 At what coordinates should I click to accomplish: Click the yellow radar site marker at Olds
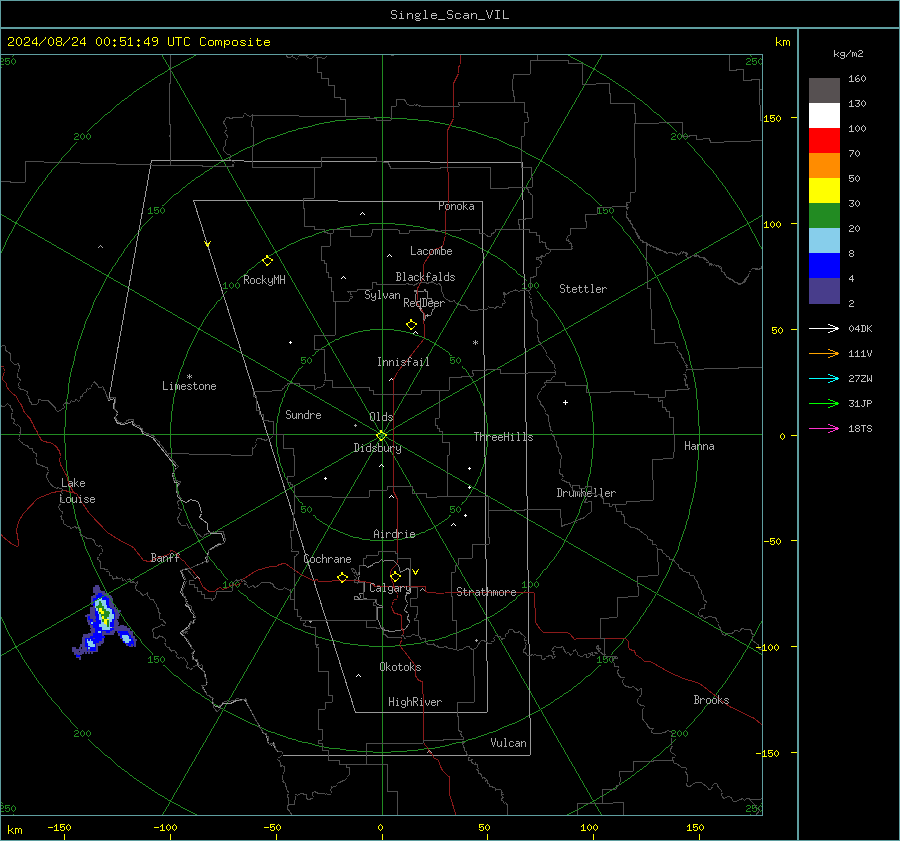pos(382,435)
